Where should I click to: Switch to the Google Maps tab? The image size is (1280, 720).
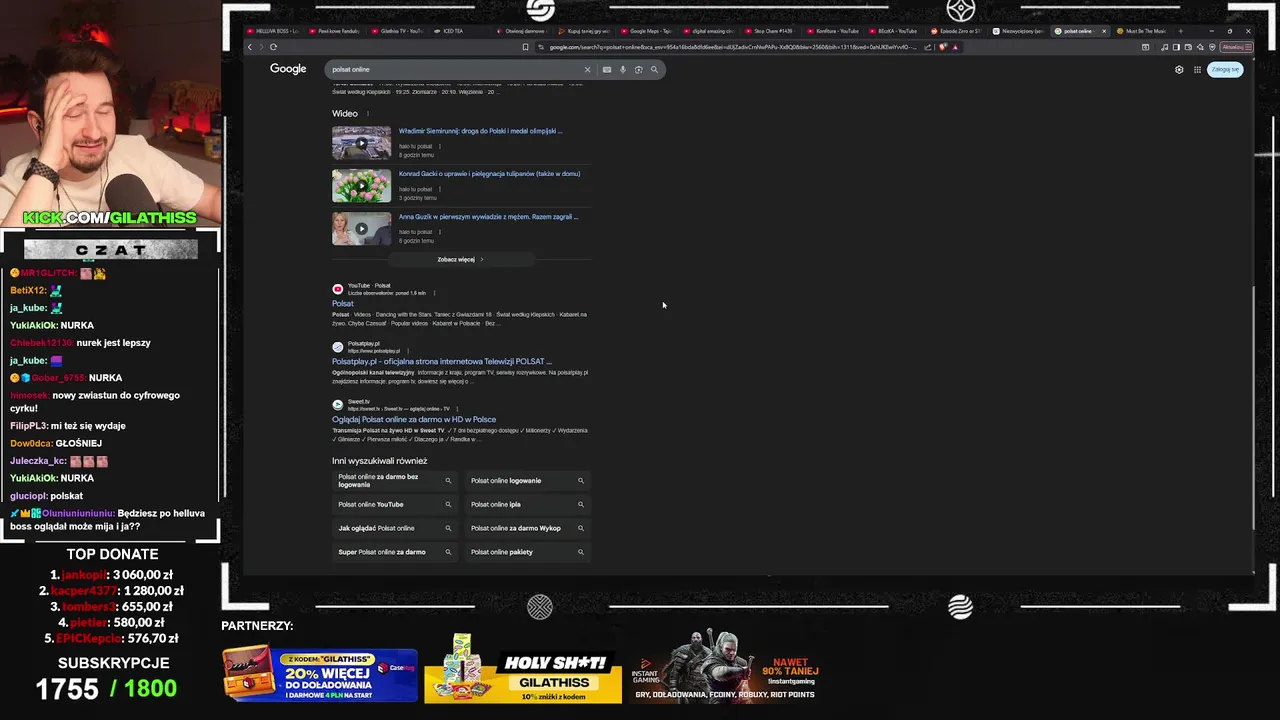[646, 31]
